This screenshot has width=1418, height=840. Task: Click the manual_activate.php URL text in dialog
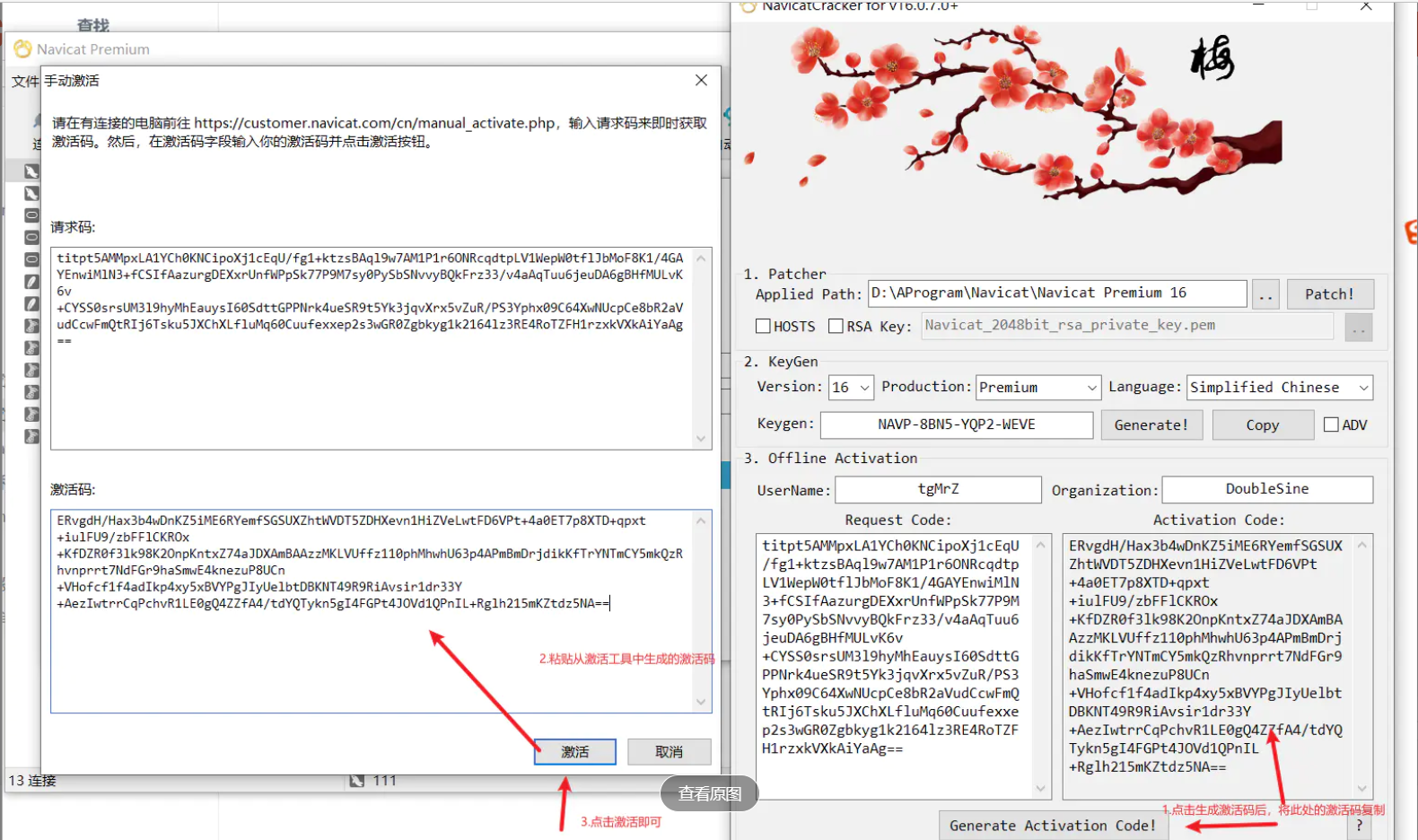click(375, 123)
